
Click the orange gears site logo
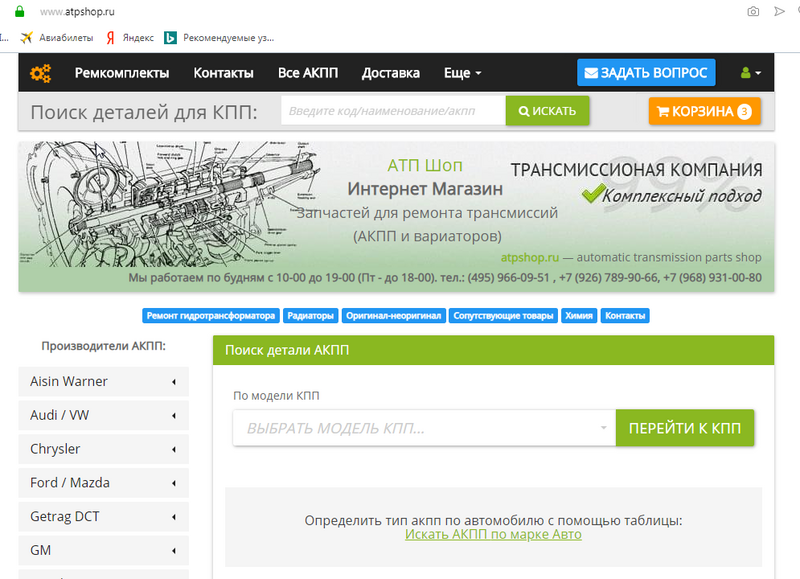pyautogui.click(x=40, y=73)
